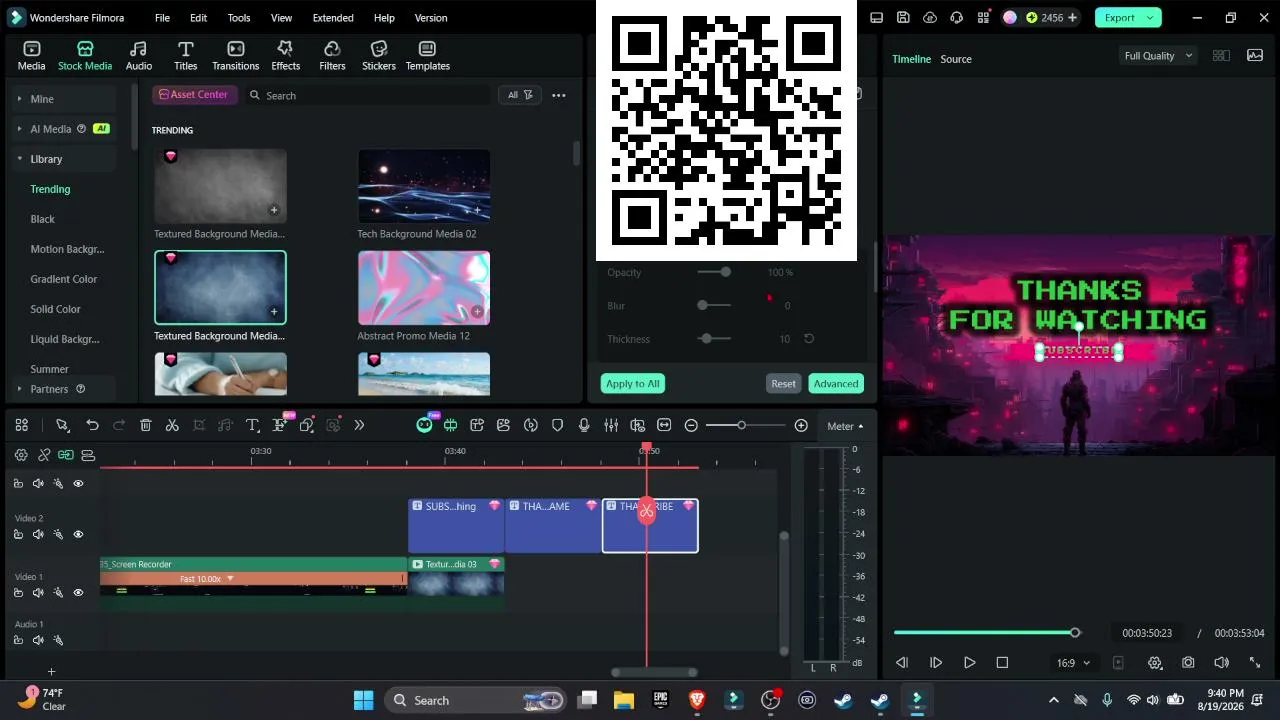This screenshot has width=1280, height=720.
Task: Open the Edit menu
Action: click(x=199, y=18)
